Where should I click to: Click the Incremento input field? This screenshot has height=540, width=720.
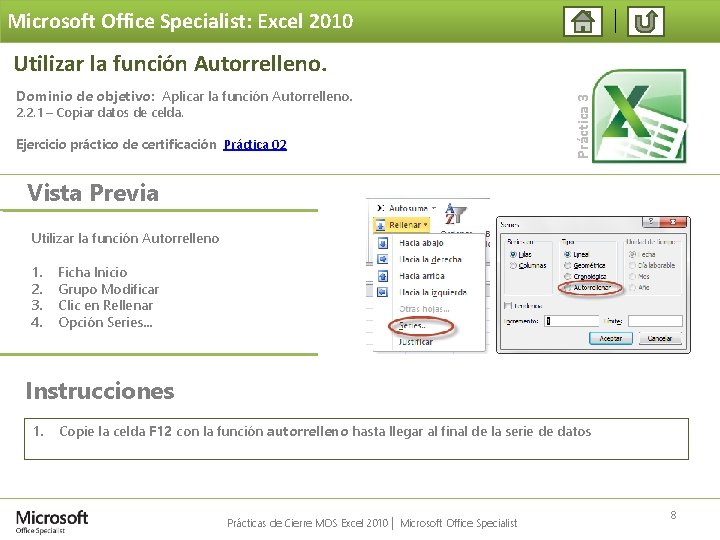click(572, 321)
